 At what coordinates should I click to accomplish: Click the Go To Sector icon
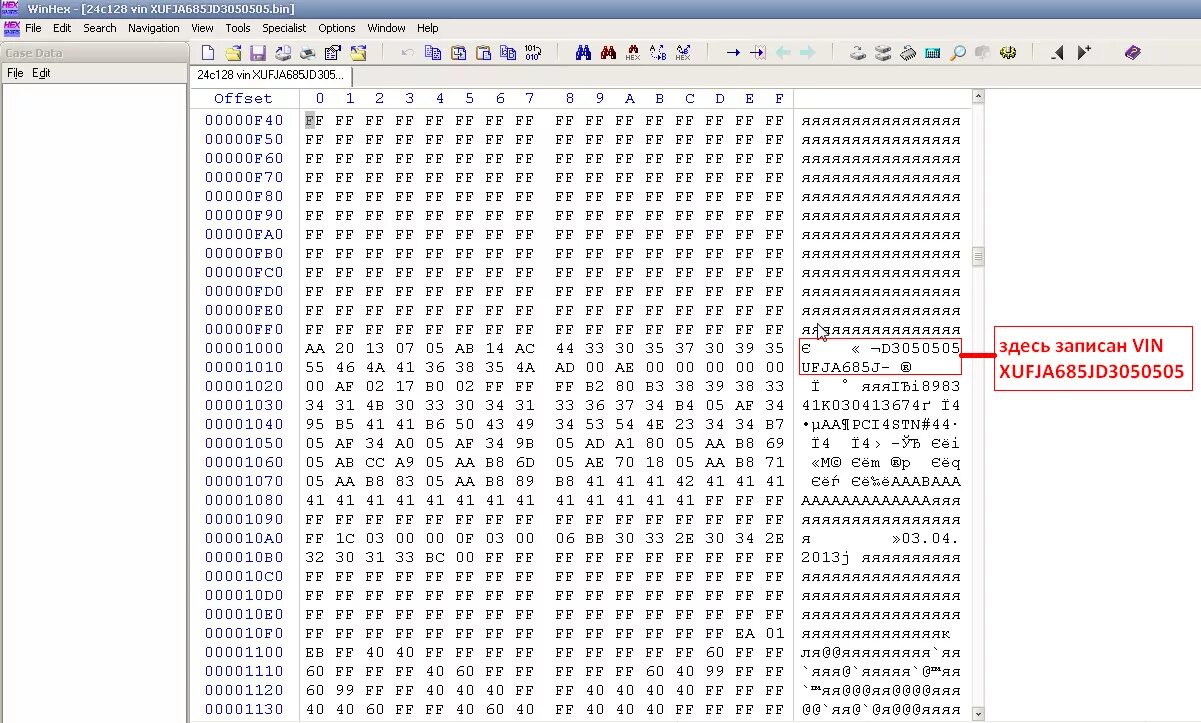pyautogui.click(x=758, y=53)
